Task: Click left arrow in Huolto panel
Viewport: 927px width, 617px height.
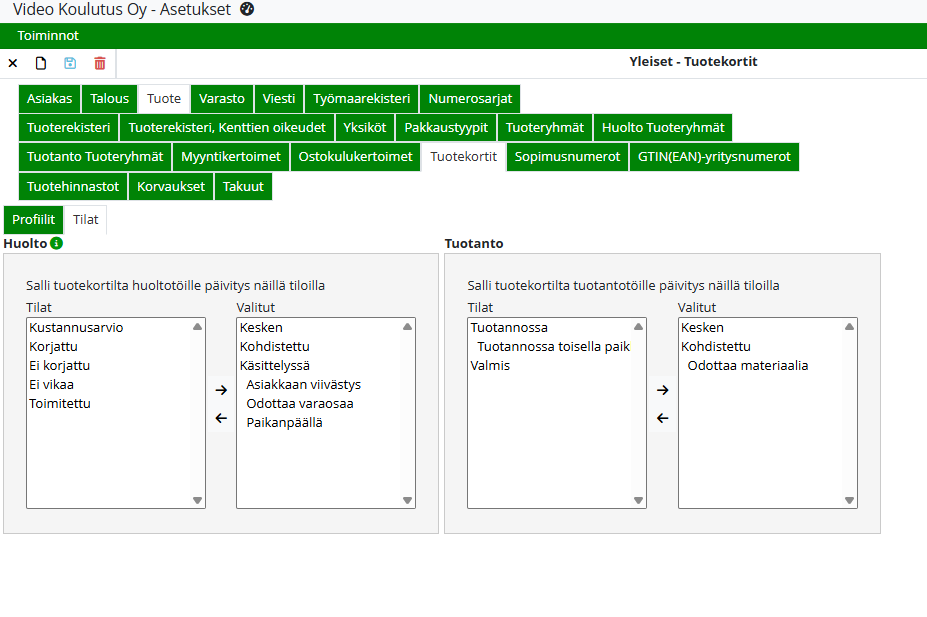Action: coord(221,418)
